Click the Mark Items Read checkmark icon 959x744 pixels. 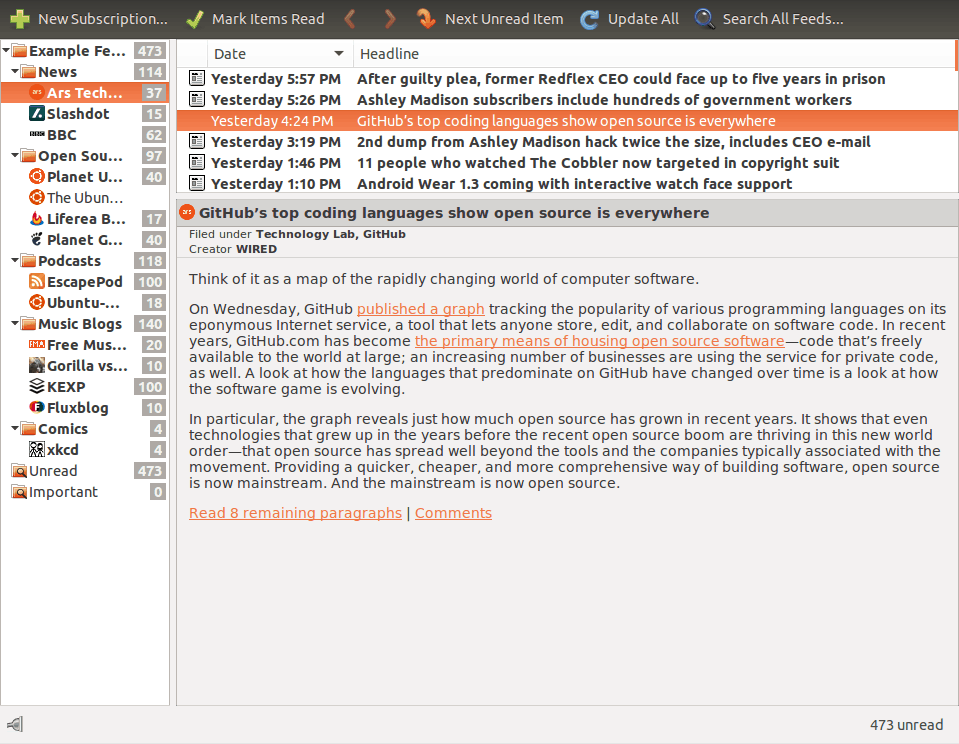(x=194, y=19)
